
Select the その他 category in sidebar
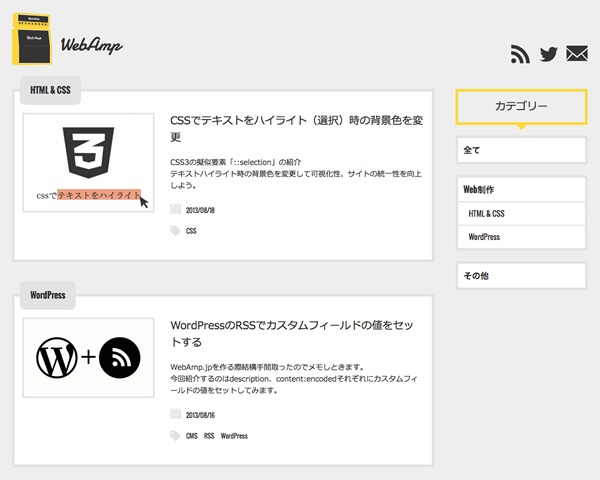(521, 276)
